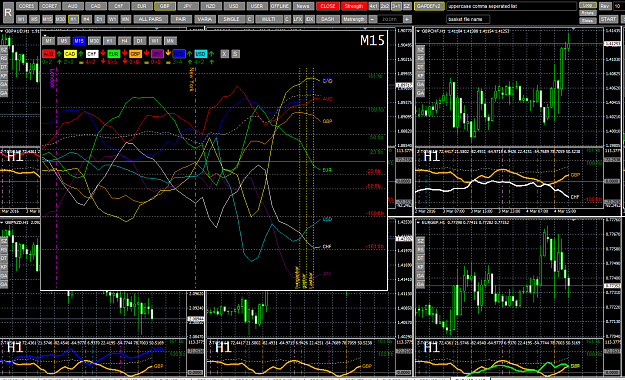Open the News button
625x380 pixels.
[303, 6]
